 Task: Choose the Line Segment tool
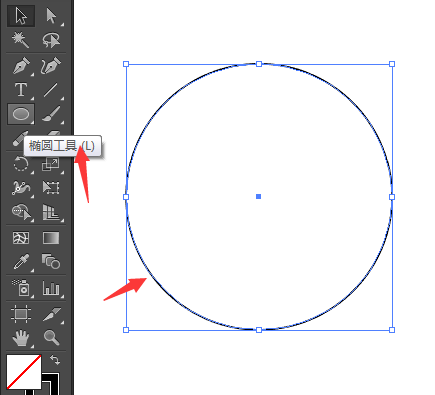51,90
